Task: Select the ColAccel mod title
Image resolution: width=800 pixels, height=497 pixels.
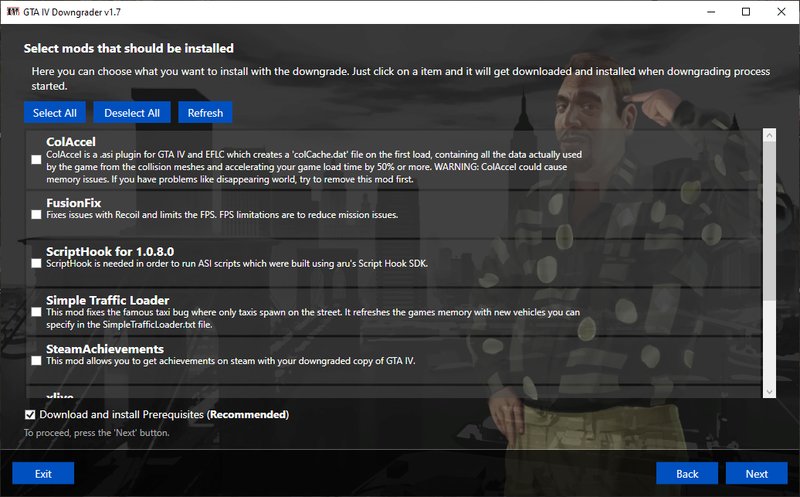Action: pyautogui.click(x=71, y=142)
